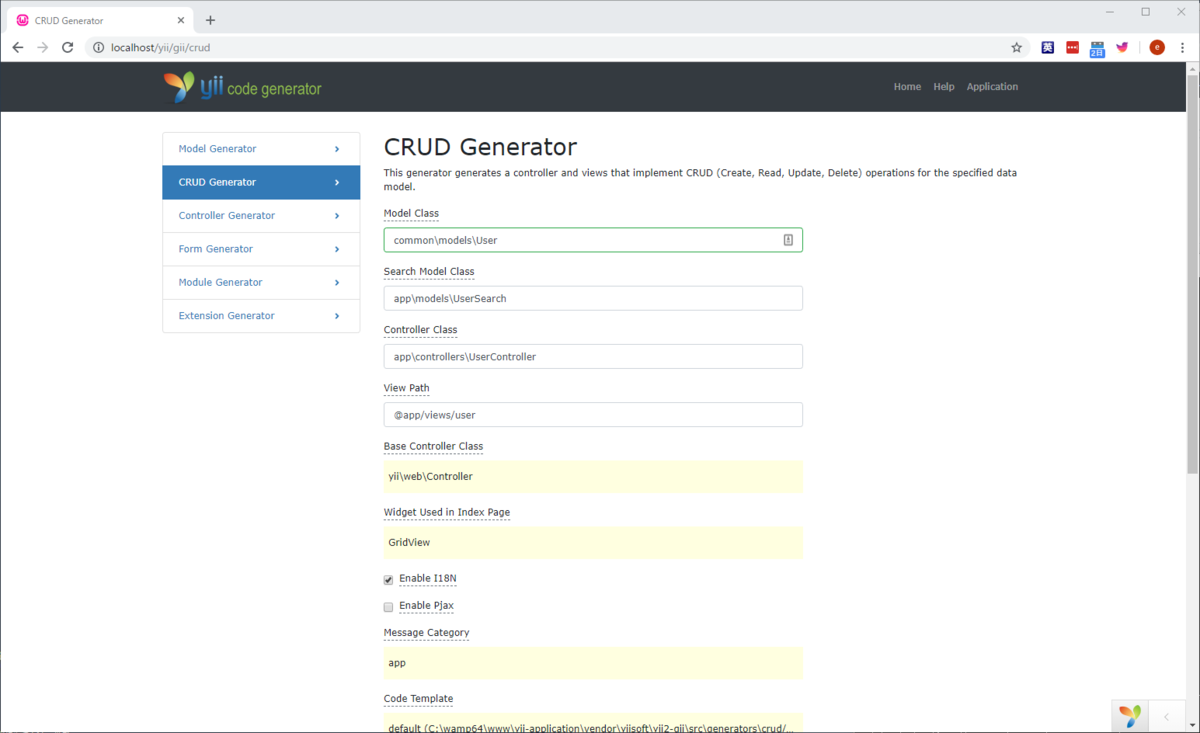
Task: Click the autofill icon in Model Class field
Action: [x=788, y=240]
